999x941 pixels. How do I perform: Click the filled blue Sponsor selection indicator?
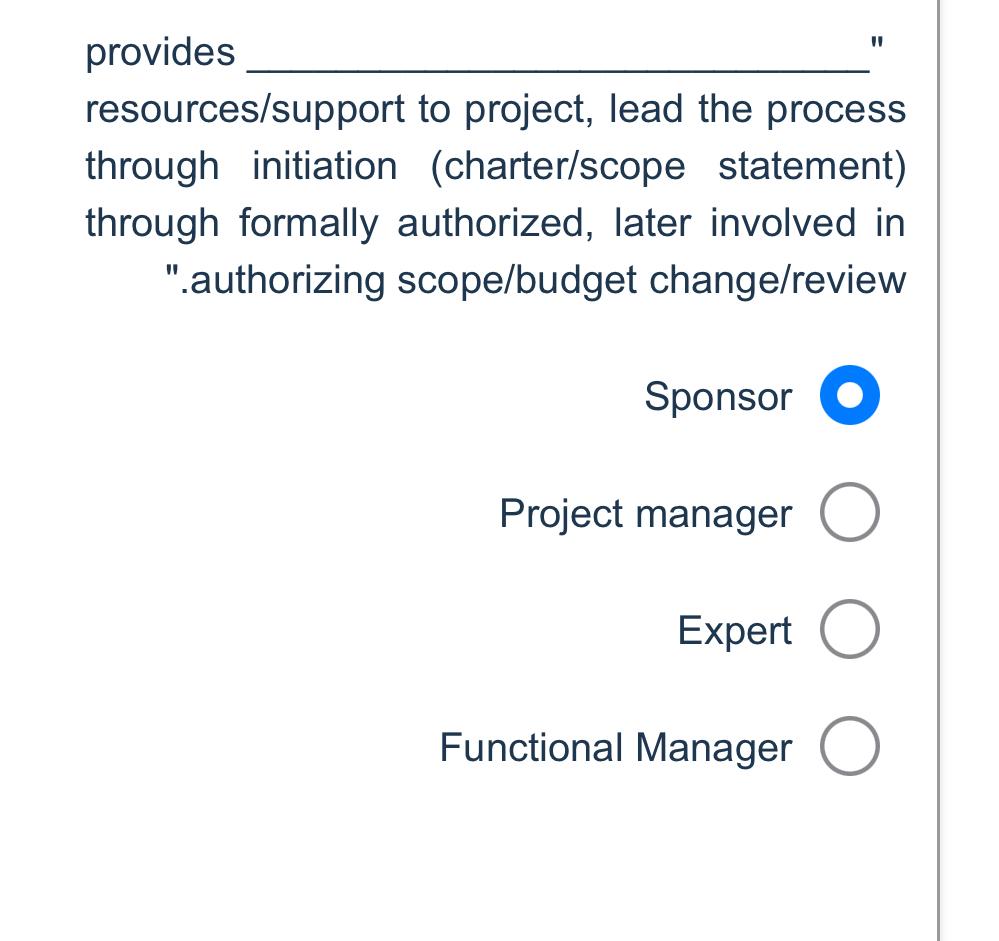point(849,394)
